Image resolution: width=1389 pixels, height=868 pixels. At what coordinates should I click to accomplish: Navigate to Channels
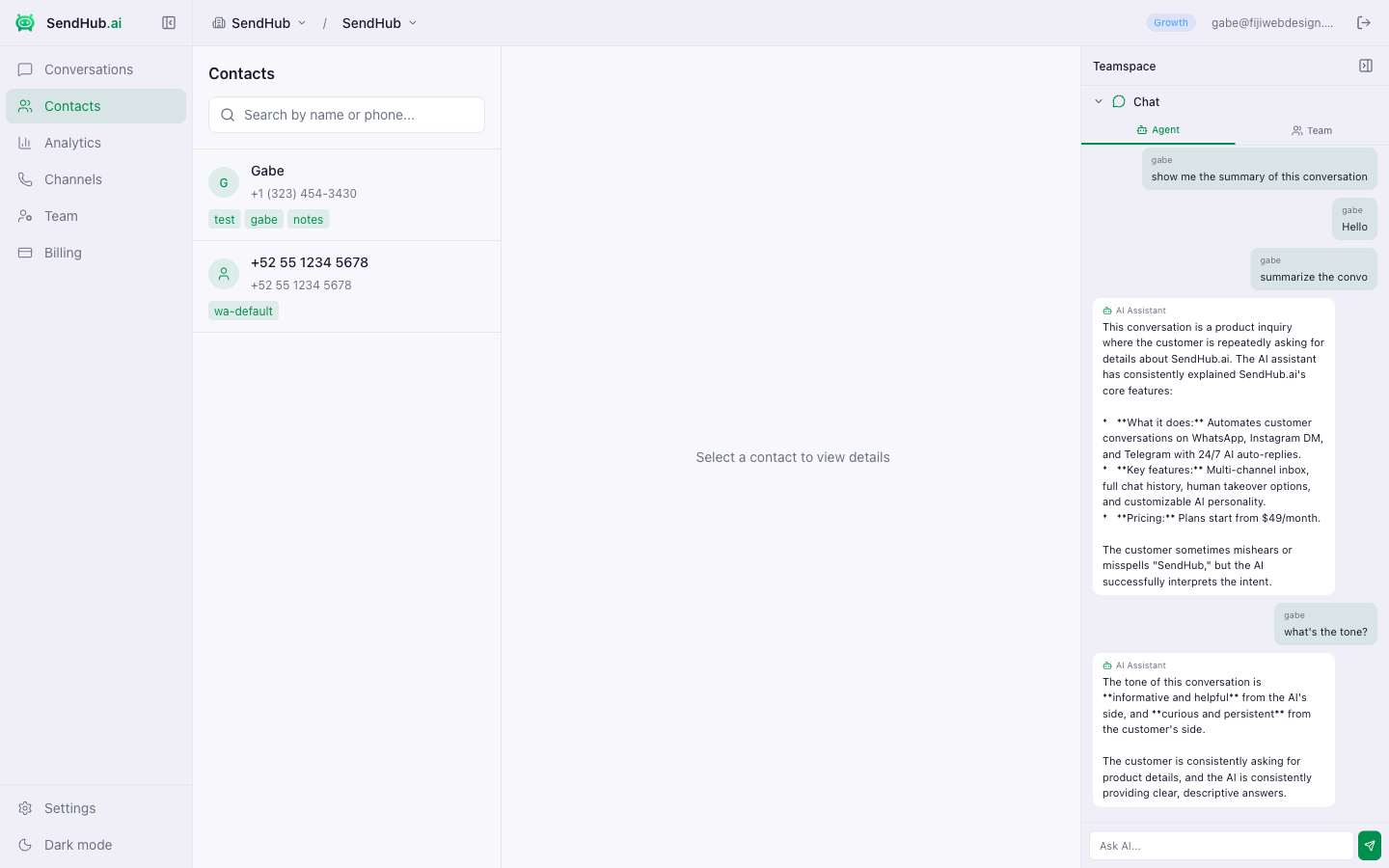pos(95,179)
